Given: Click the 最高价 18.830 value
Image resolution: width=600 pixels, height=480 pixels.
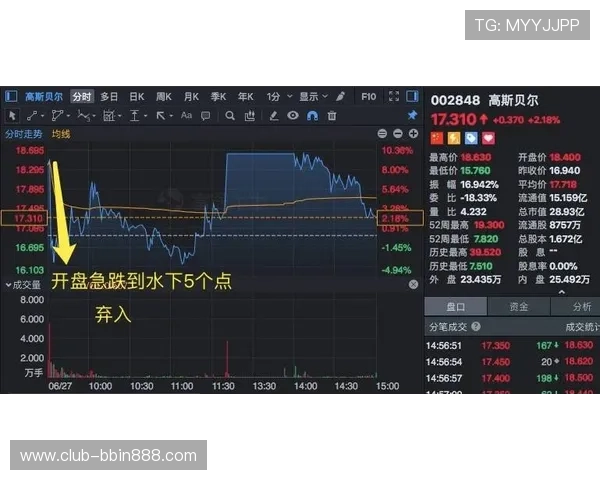Looking at the screenshot, I should click(476, 157).
